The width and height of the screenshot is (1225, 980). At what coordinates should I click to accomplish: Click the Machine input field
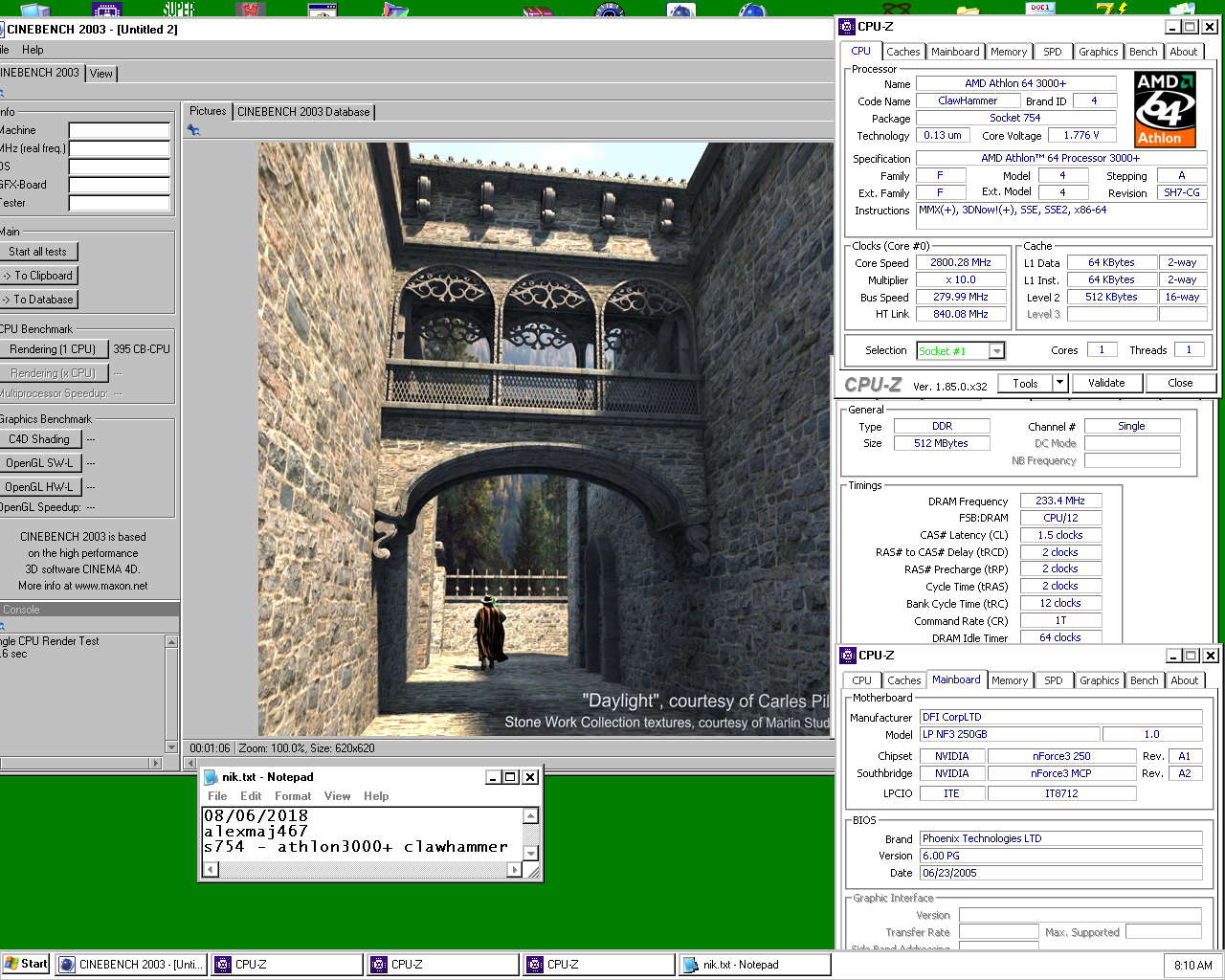point(120,130)
